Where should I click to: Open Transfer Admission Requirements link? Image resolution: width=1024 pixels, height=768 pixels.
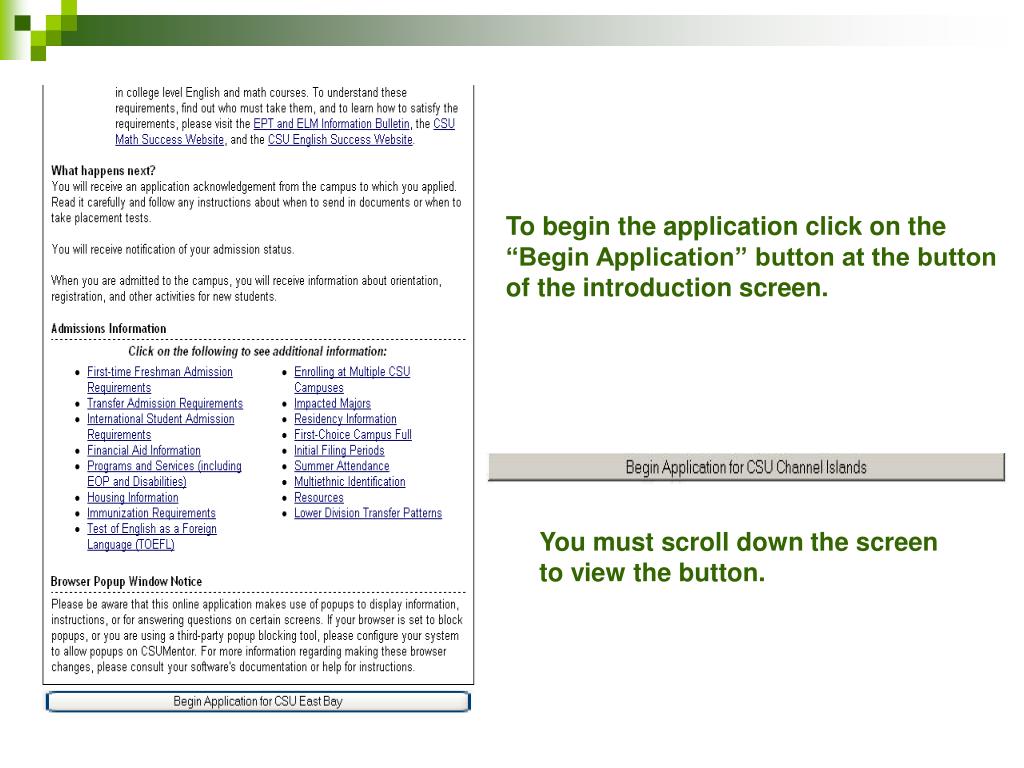(165, 403)
